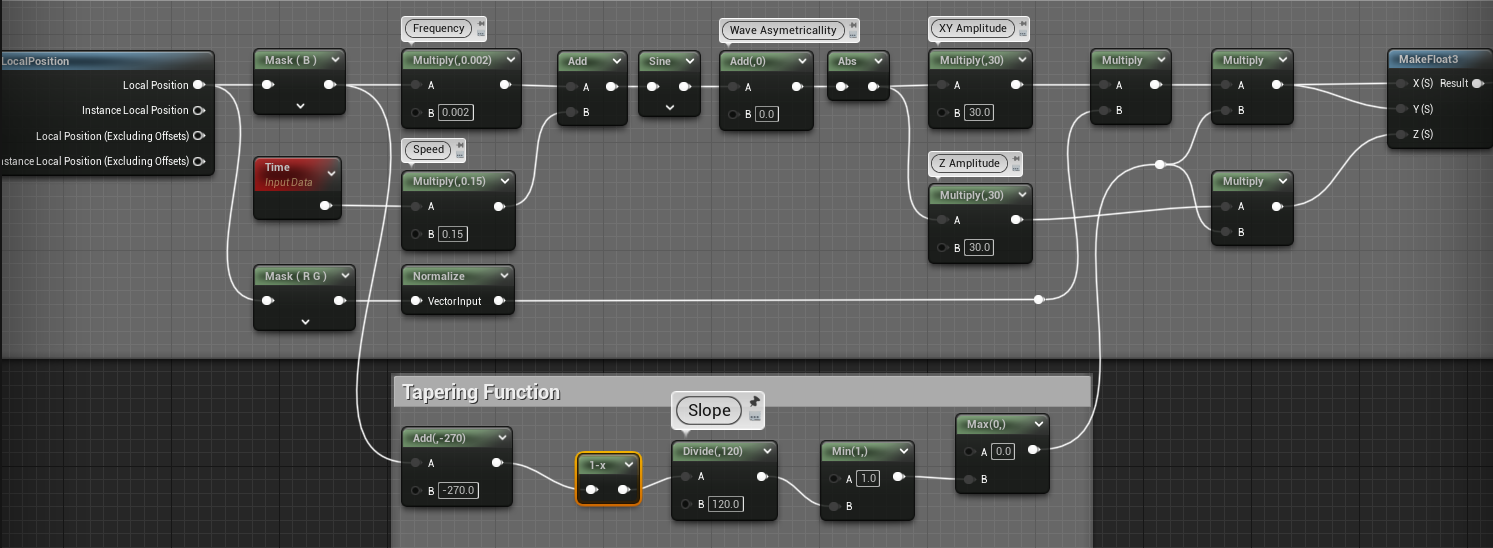Click the MakeFloat3 Result output pin

point(1478,83)
